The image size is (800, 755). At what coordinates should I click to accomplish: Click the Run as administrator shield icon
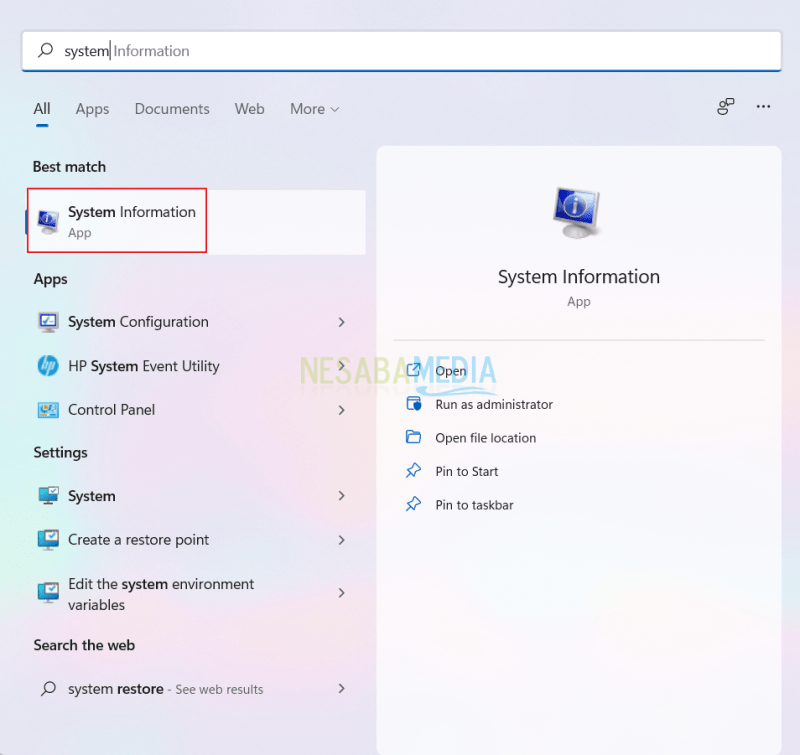pyautogui.click(x=414, y=404)
